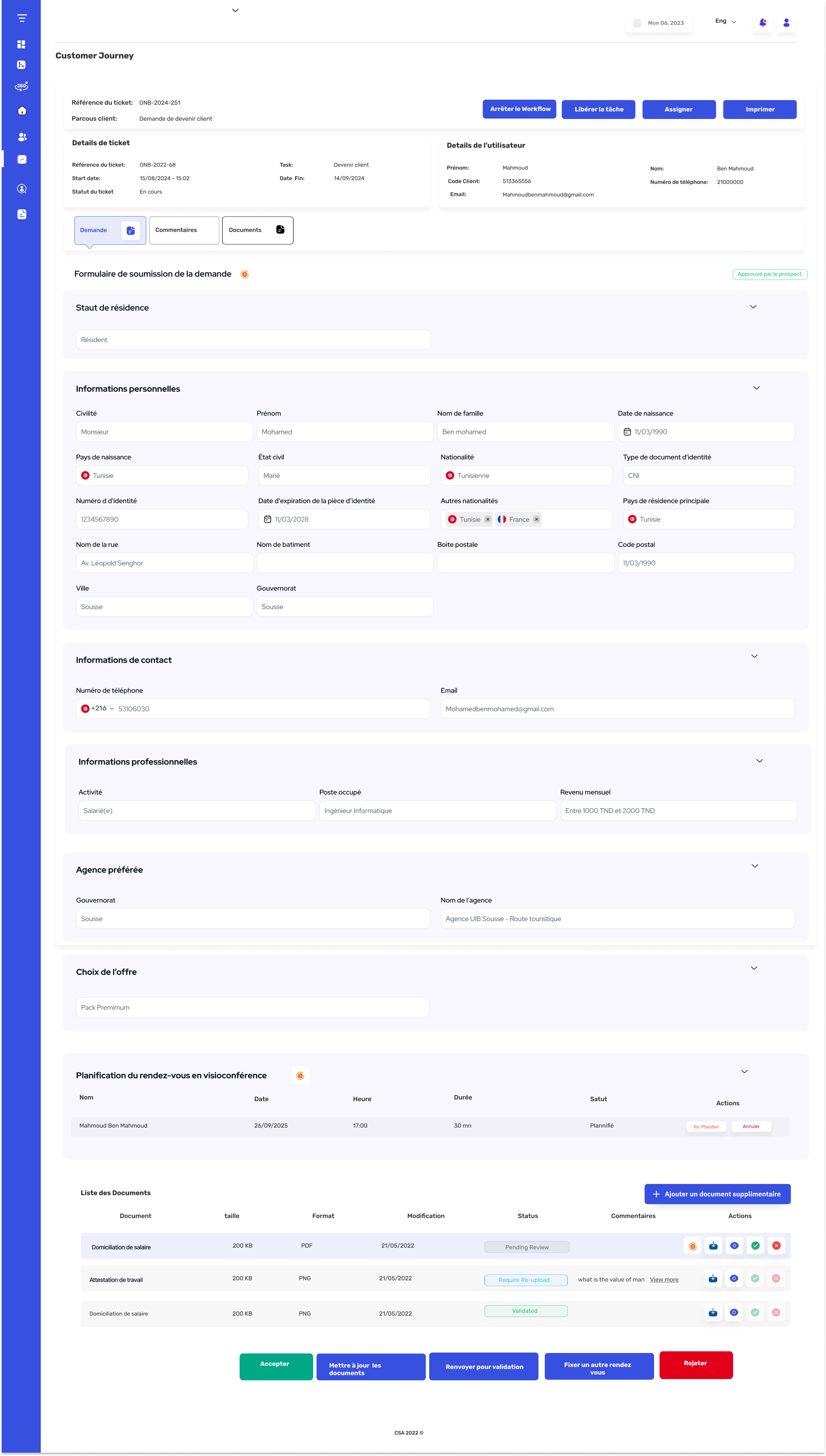826x1456 pixels.
Task: Open the calendar icon in the expiration date field
Action: point(267,519)
